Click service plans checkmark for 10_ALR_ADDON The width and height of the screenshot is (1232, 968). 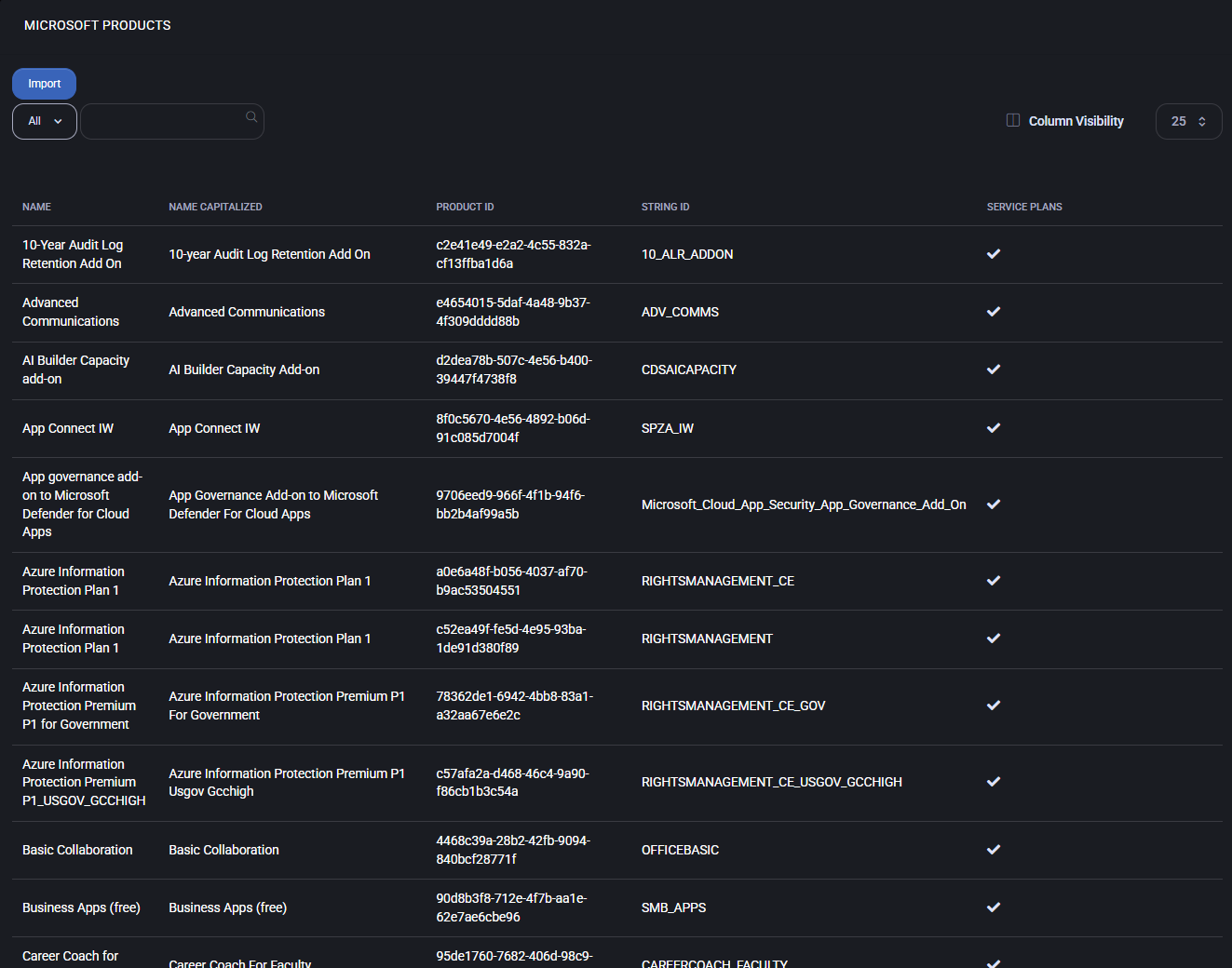[994, 254]
